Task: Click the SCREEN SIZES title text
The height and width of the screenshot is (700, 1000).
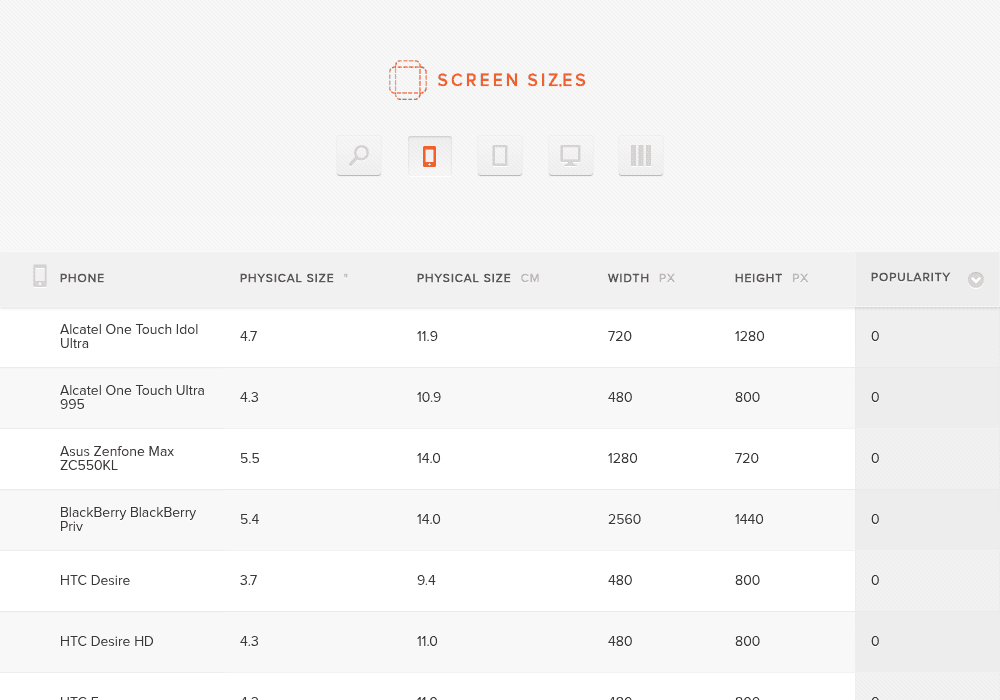Action: pyautogui.click(x=511, y=80)
